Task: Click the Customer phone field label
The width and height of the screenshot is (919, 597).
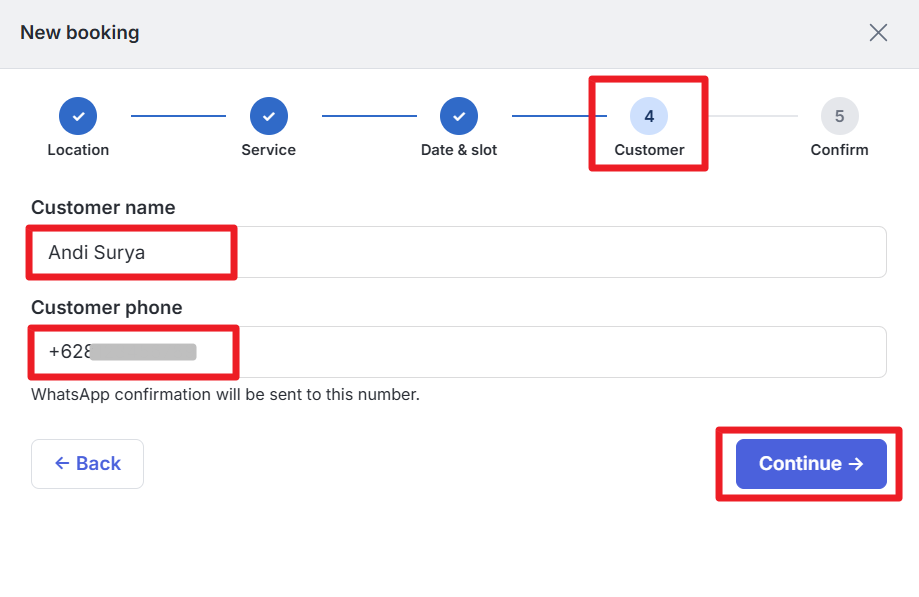Action: 107,308
